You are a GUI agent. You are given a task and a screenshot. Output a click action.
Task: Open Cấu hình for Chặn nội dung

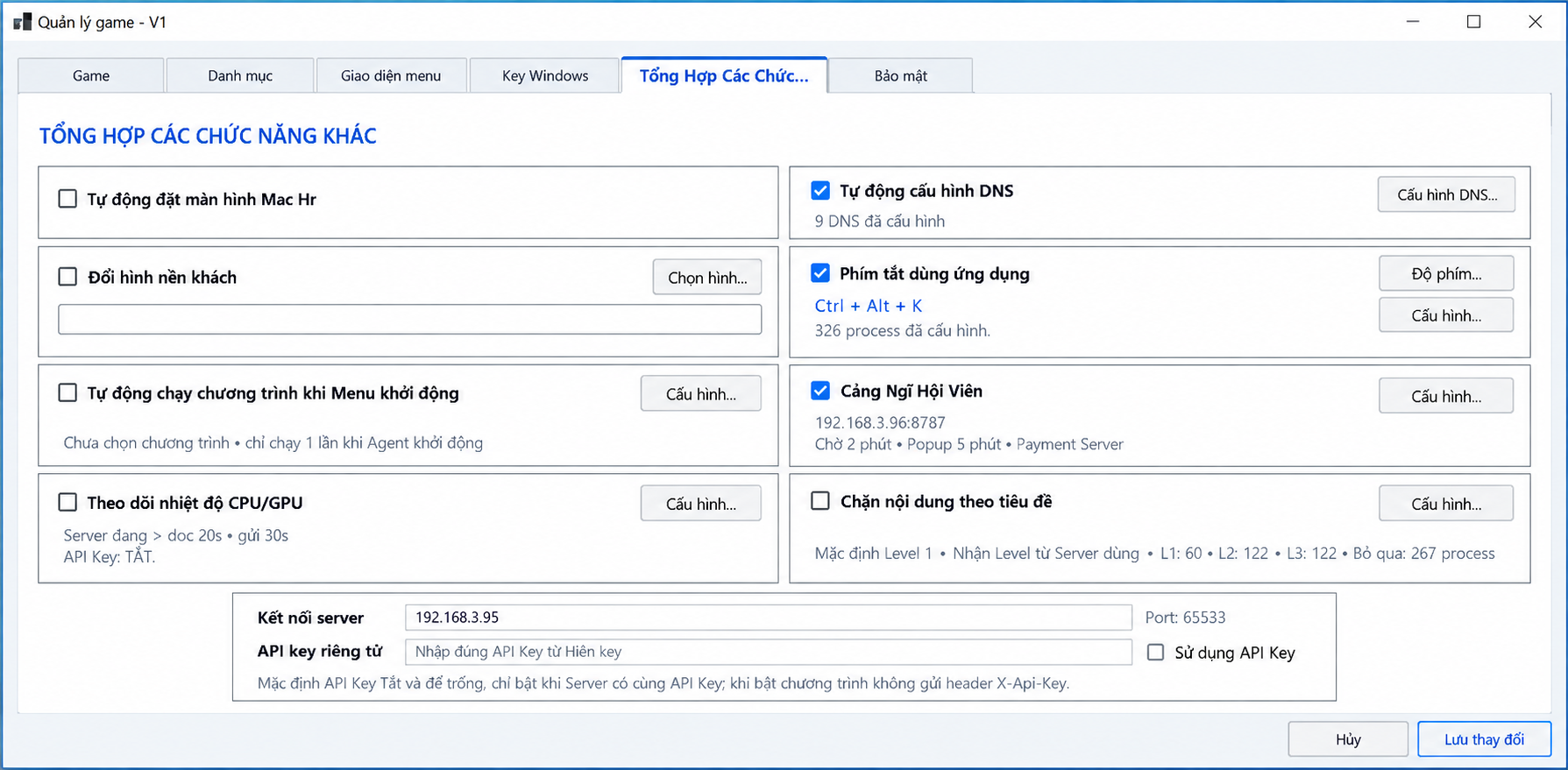pyautogui.click(x=1446, y=503)
